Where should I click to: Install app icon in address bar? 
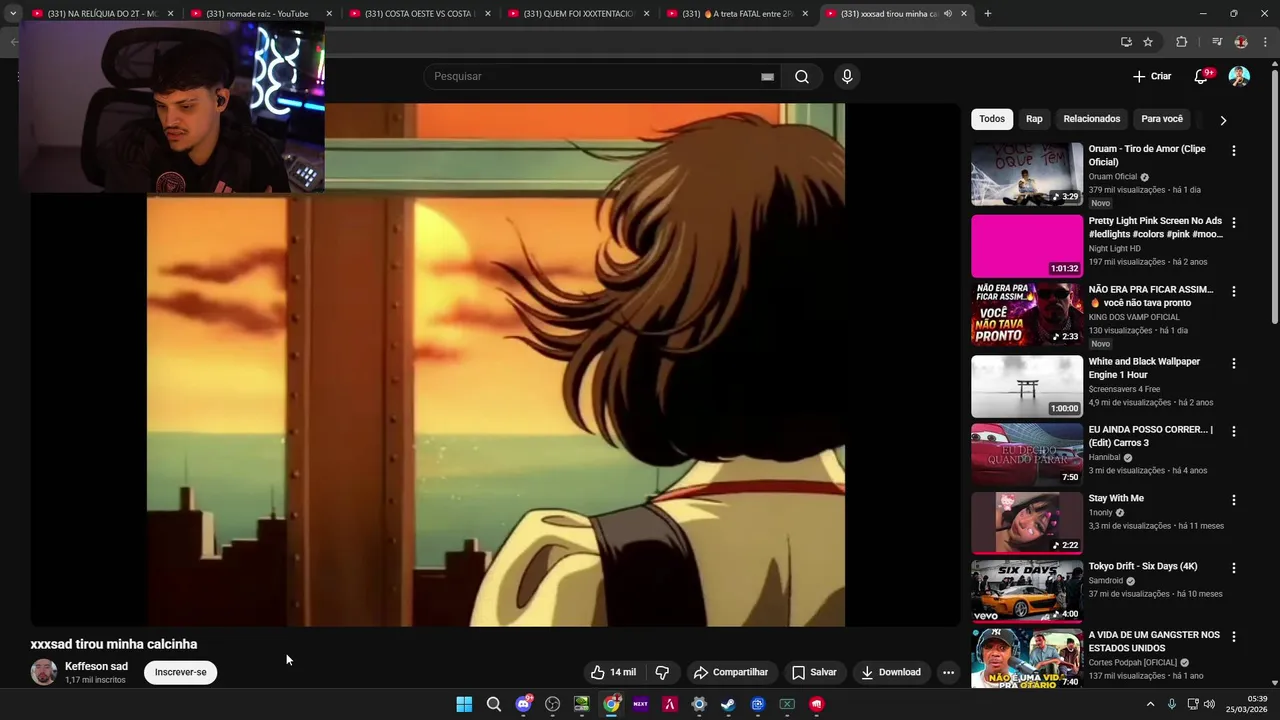pyautogui.click(x=1126, y=42)
